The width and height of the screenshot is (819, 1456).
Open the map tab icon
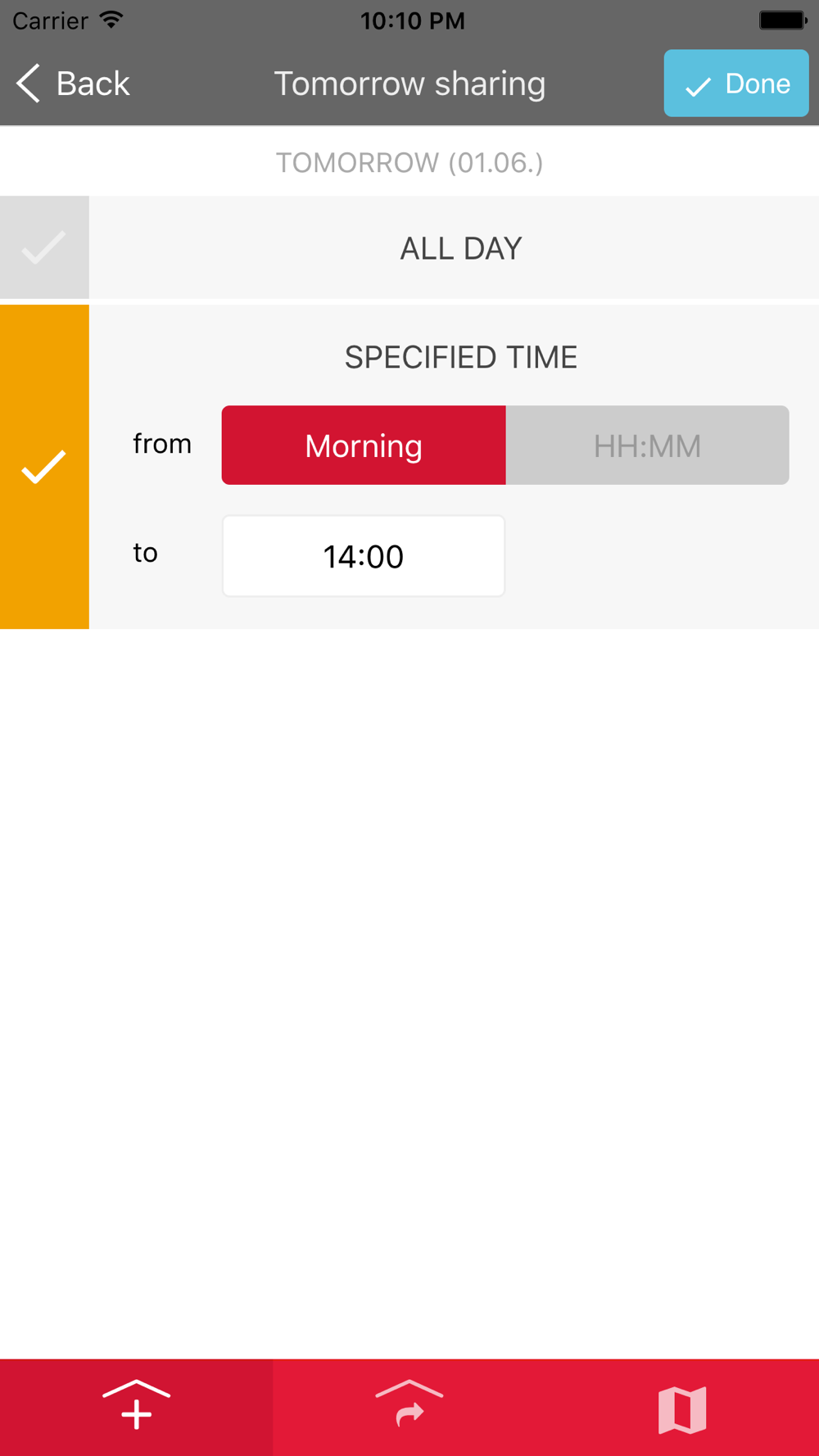pos(682,1410)
